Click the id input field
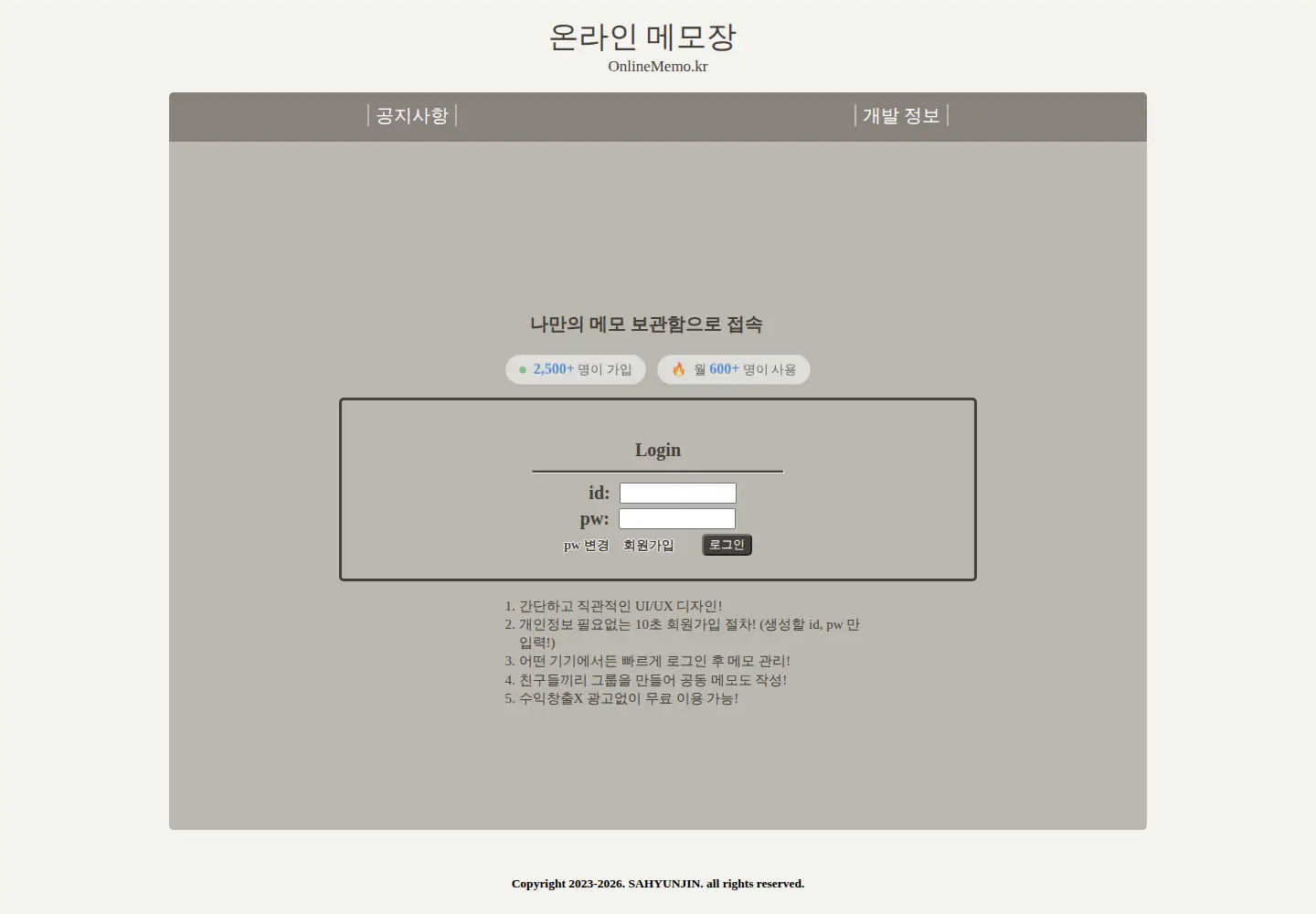 678,494
